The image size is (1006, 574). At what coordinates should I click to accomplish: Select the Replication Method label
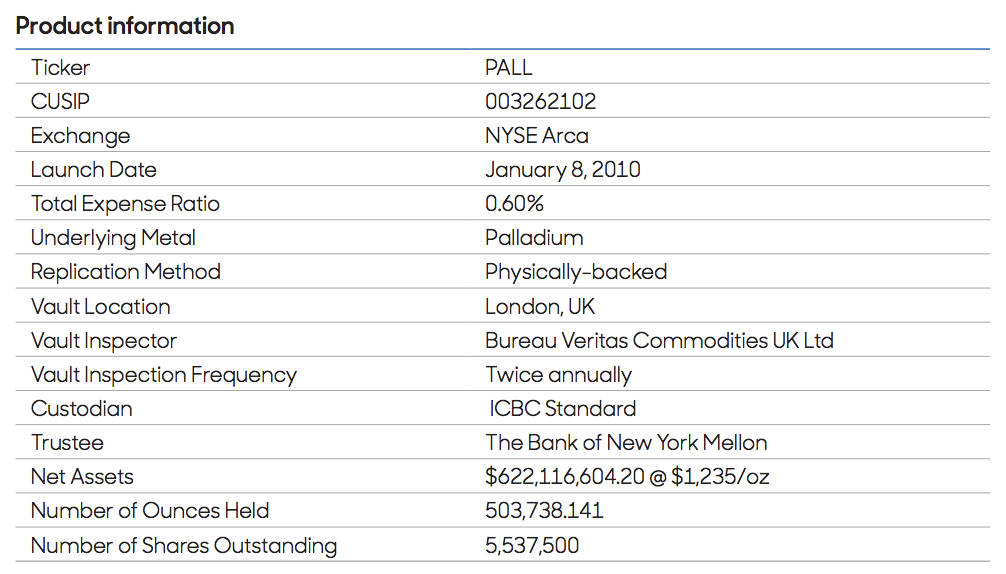pyautogui.click(x=125, y=272)
